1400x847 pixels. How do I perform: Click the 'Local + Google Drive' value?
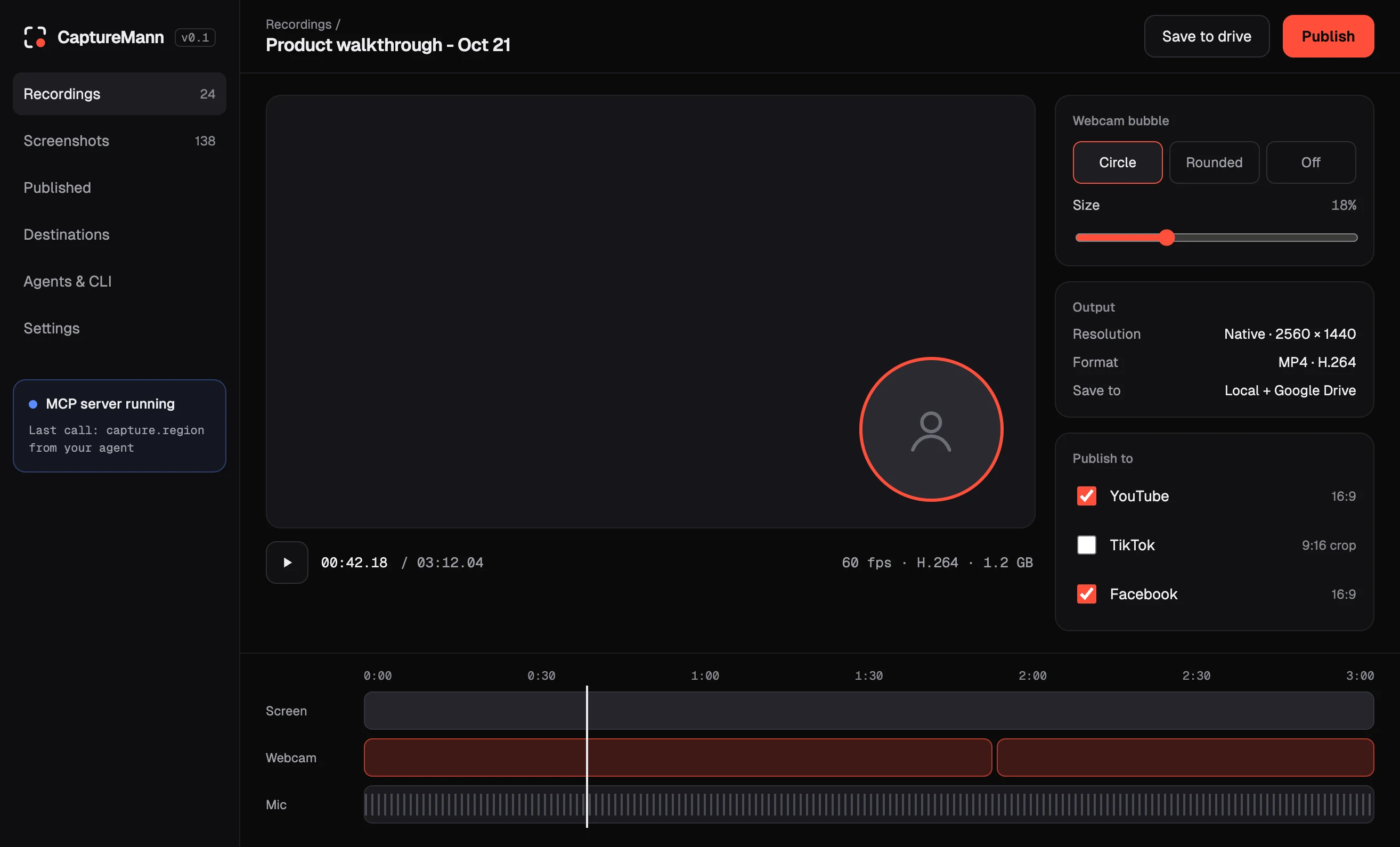1290,390
